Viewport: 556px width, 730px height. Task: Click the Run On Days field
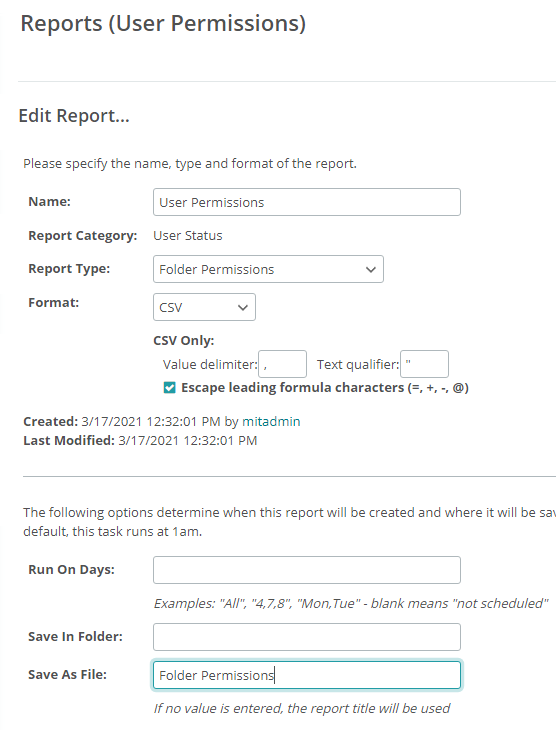pyautogui.click(x=306, y=570)
